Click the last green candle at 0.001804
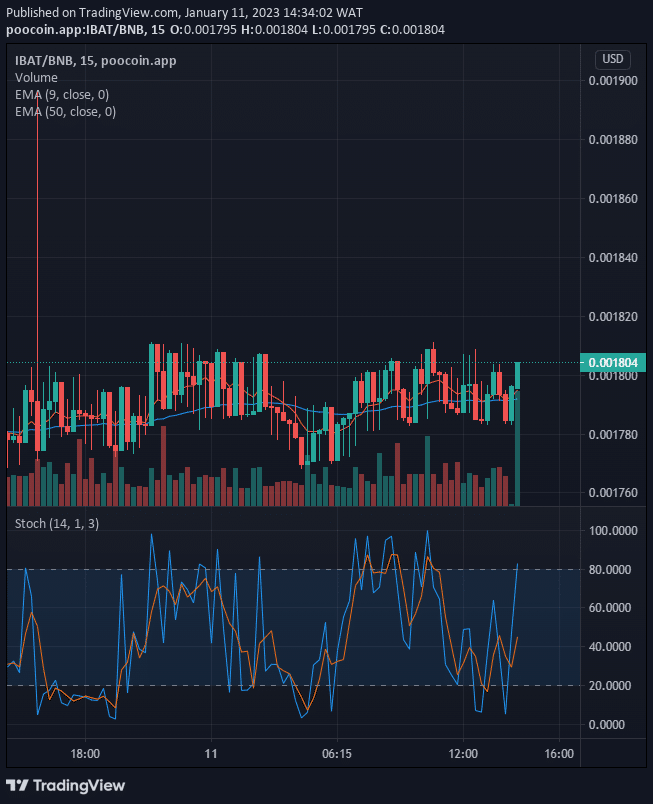This screenshot has width=653, height=804. (518, 376)
